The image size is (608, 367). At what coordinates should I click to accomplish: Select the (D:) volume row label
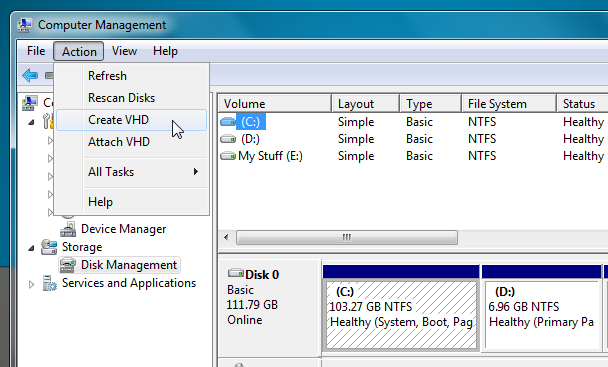250,139
